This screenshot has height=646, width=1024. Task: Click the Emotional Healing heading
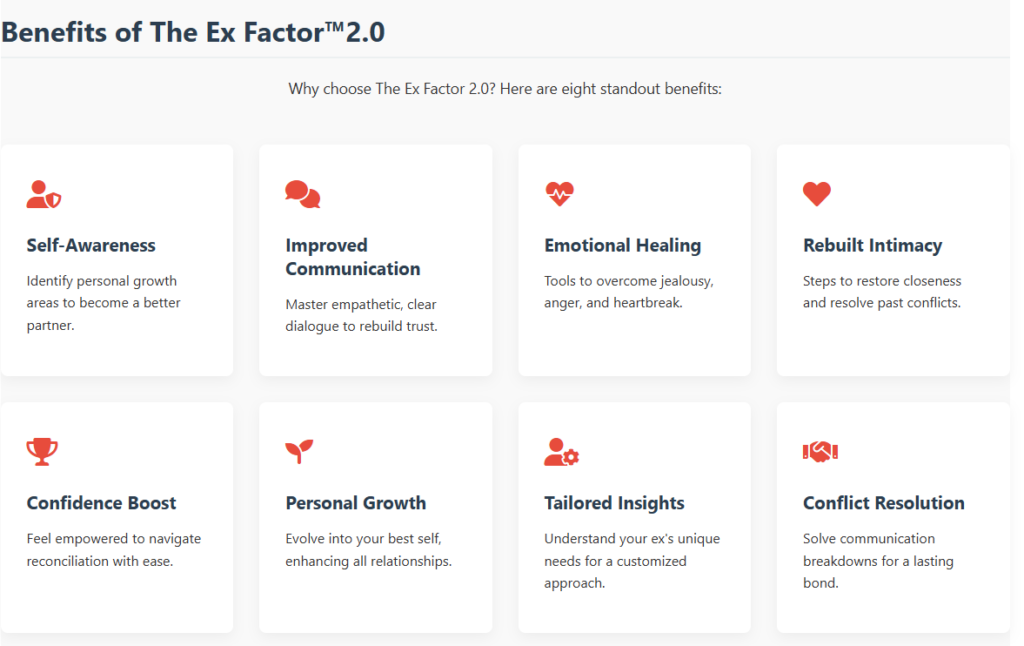[x=622, y=245]
